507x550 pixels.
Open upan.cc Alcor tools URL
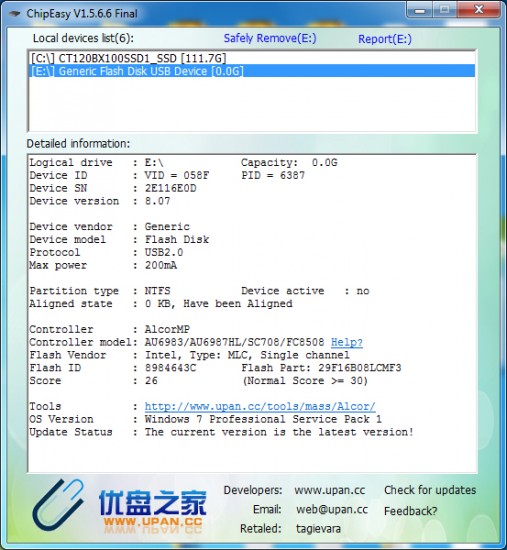[x=260, y=406]
